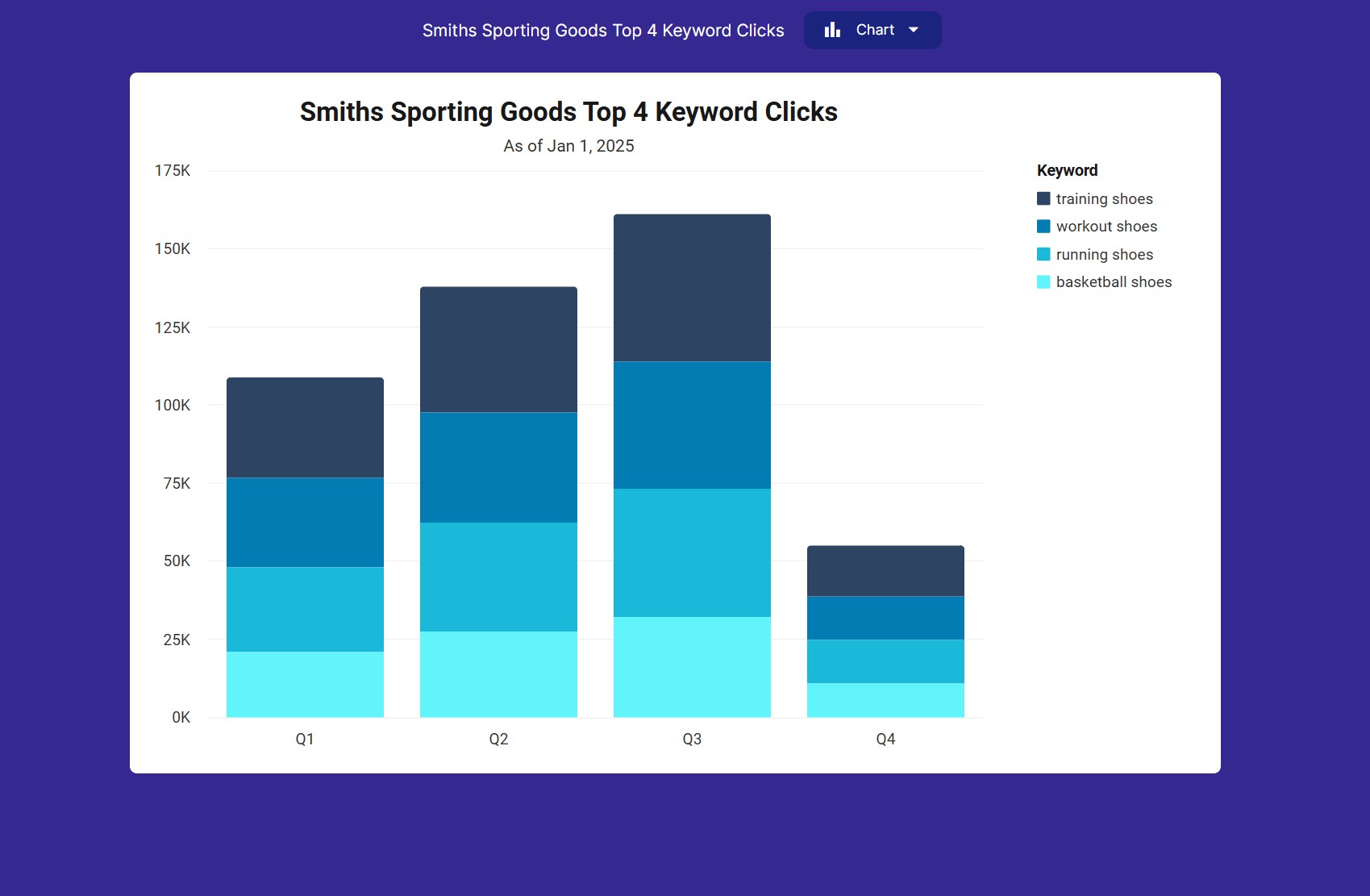Click the Q4 basketball shoes bar segment
The width and height of the screenshot is (1370, 896).
[885, 700]
